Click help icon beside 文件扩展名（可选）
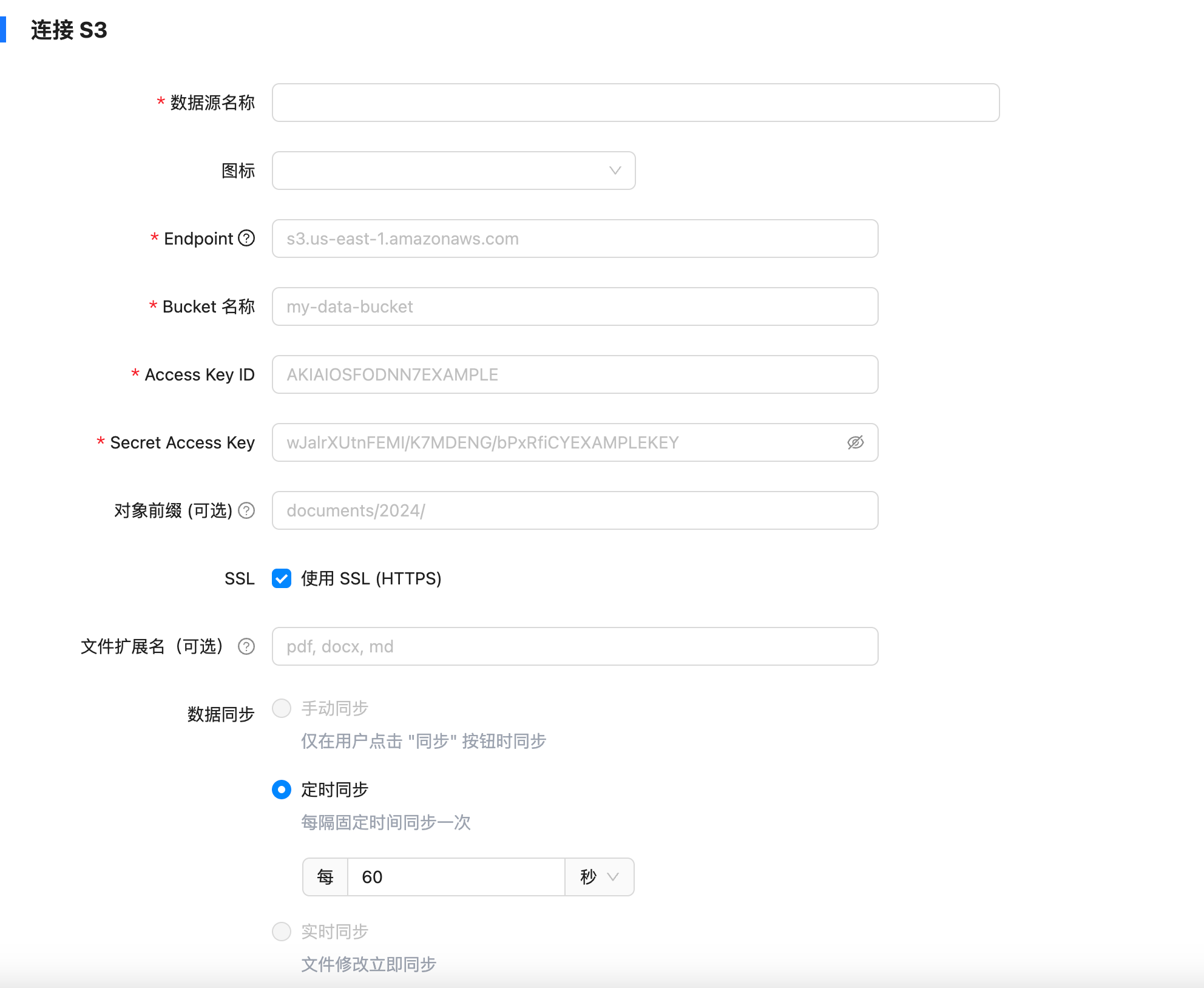Image resolution: width=1204 pixels, height=988 pixels. (x=246, y=646)
